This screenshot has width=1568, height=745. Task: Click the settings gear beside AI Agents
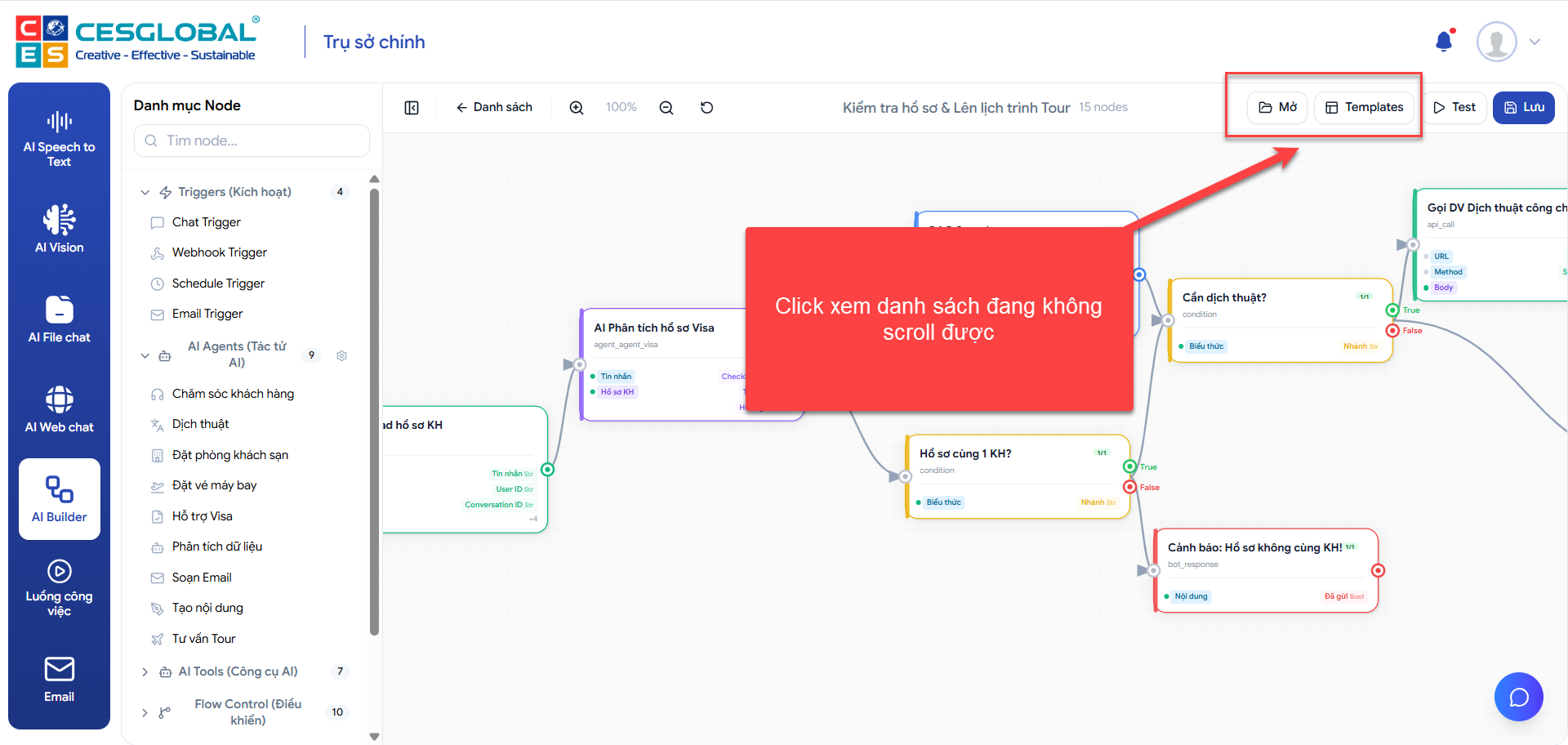tap(342, 355)
